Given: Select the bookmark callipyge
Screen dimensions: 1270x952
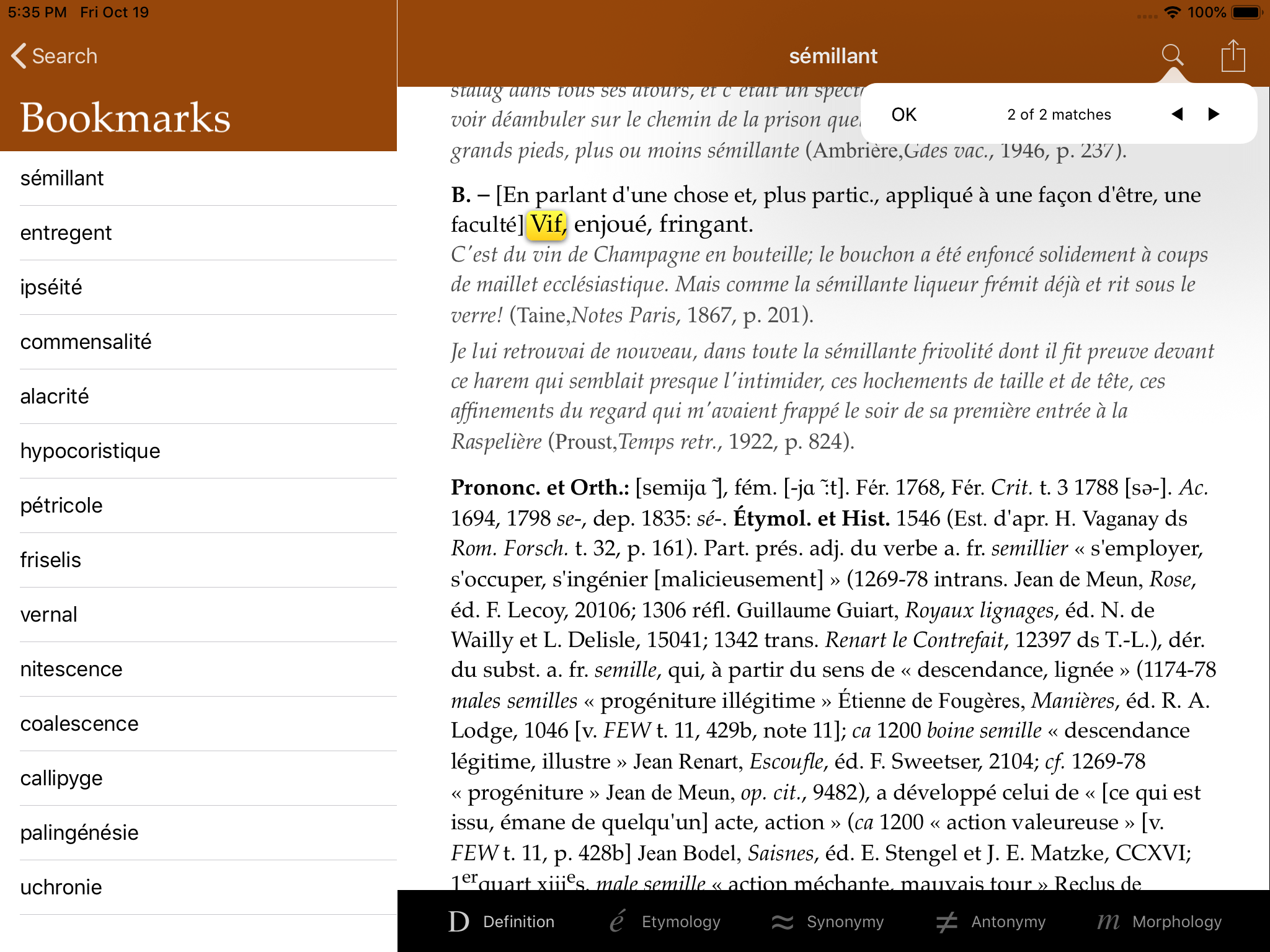Looking at the screenshot, I should [x=61, y=778].
